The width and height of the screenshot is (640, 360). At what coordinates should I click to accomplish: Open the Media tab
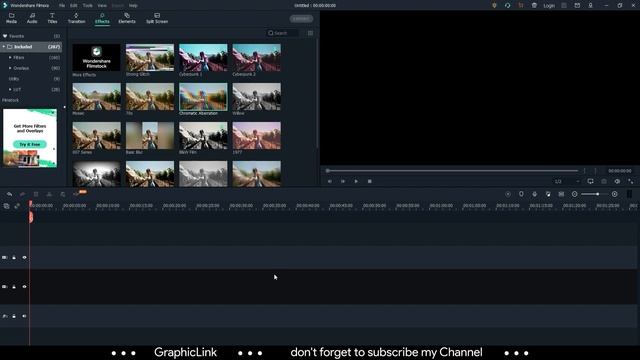pos(11,18)
